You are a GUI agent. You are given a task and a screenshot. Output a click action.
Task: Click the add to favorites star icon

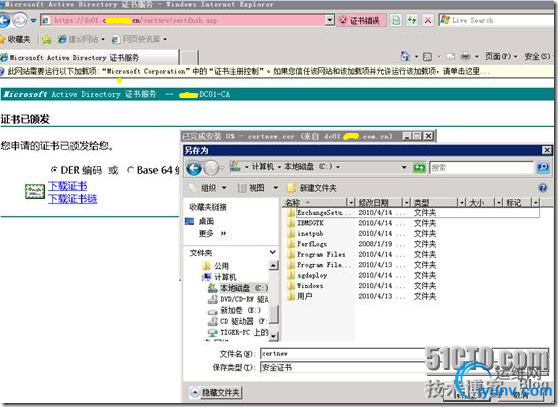(x=47, y=39)
